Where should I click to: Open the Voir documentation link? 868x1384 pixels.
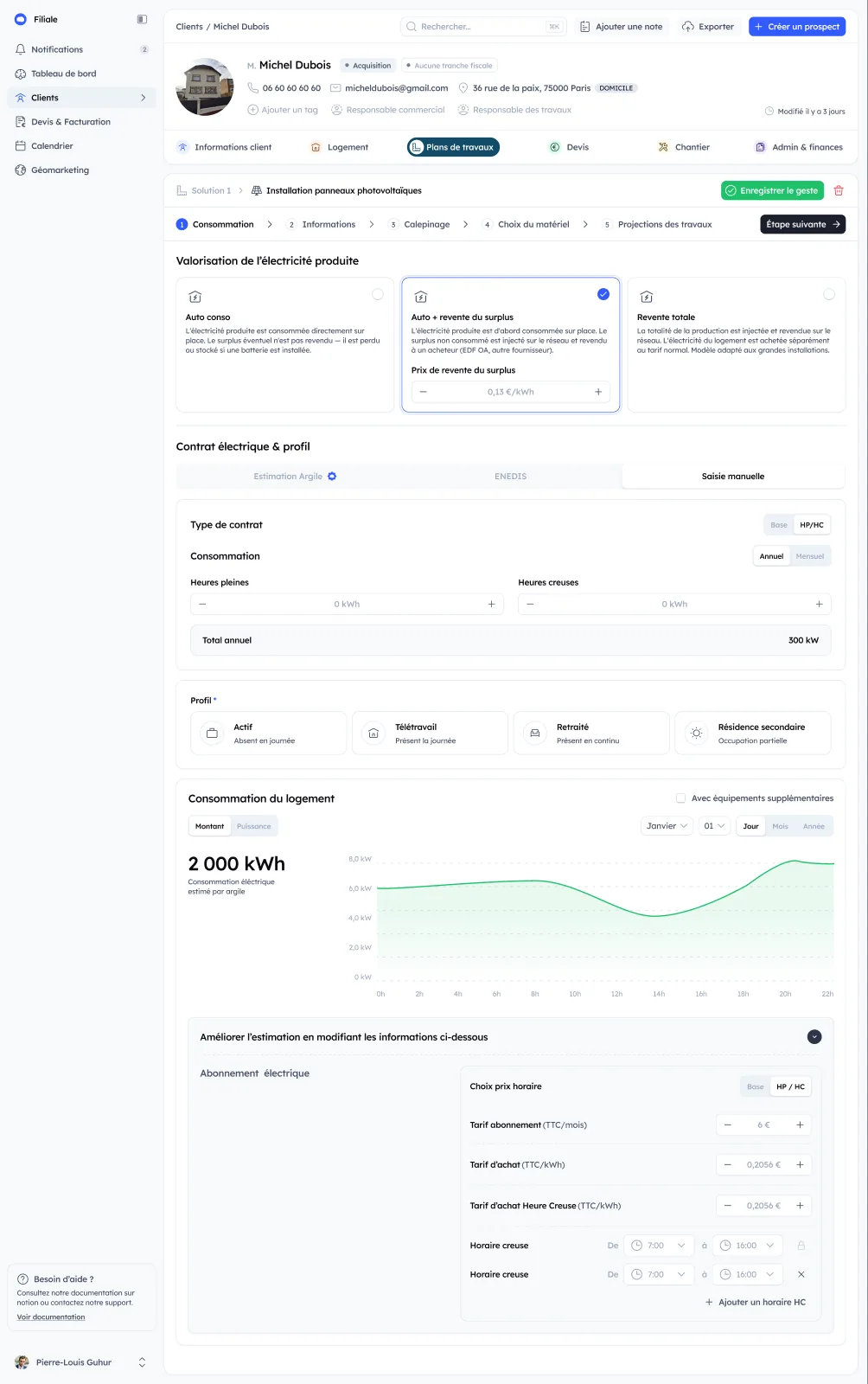pos(51,1317)
